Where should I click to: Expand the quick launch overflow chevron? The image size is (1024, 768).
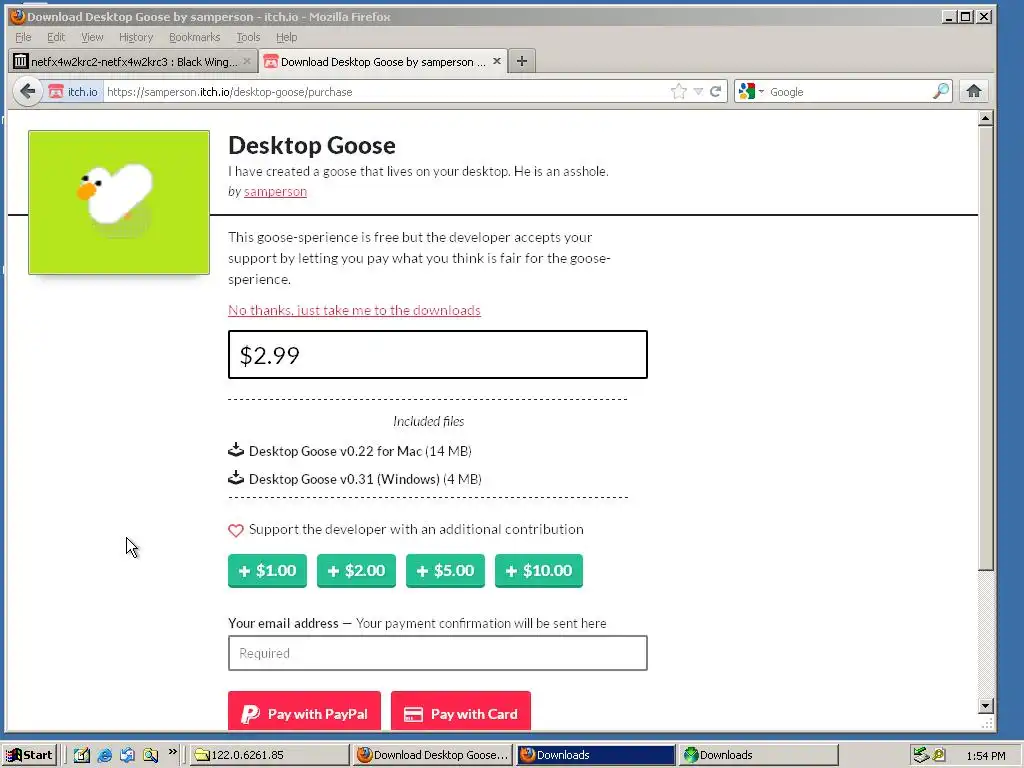point(172,752)
